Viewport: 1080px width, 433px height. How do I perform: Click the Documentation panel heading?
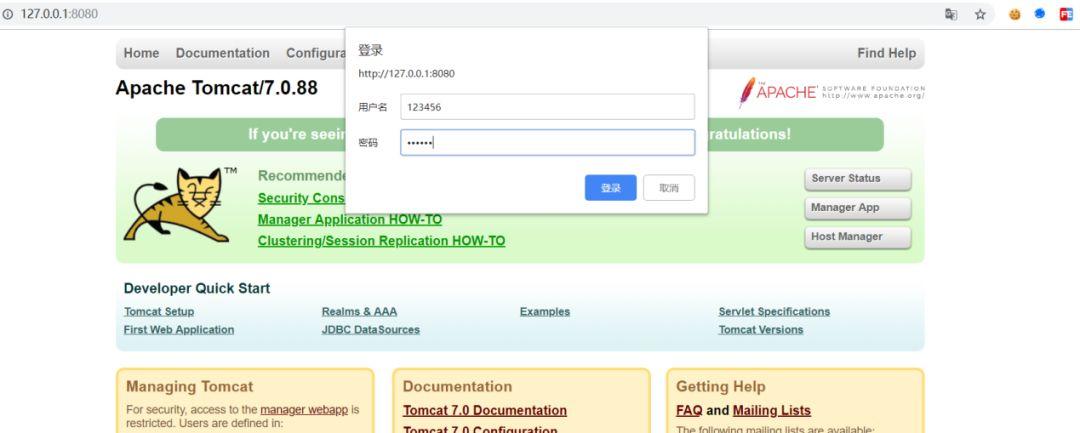[x=457, y=387]
